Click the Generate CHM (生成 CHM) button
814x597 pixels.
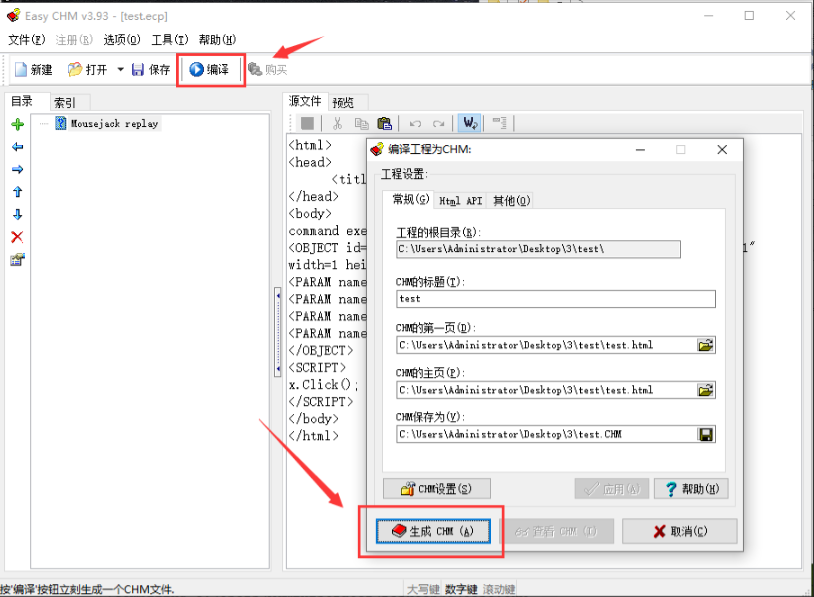click(433, 531)
